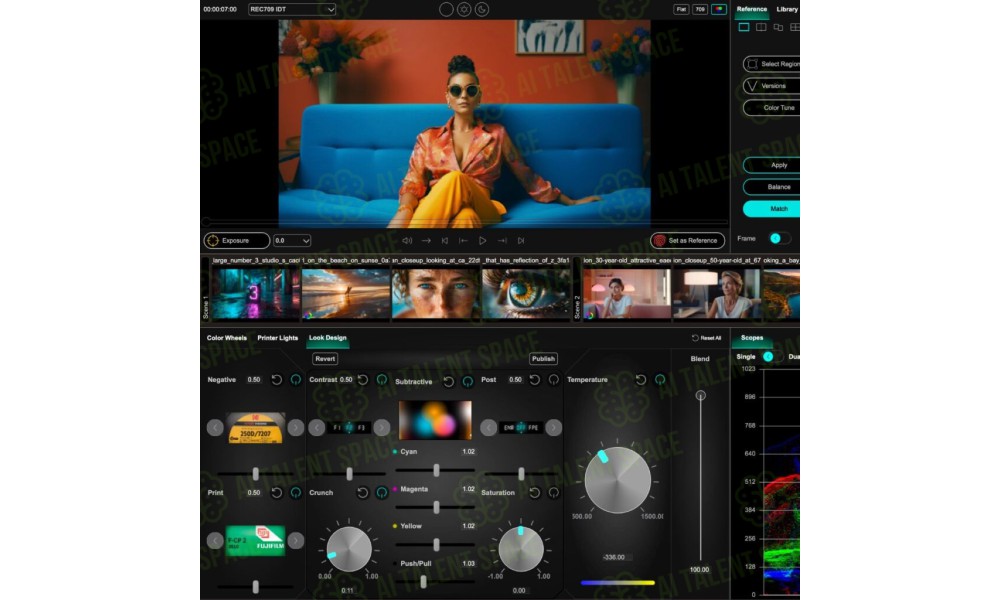1000x600 pixels.
Task: Toggle the RGB color view button
Action: (719, 10)
